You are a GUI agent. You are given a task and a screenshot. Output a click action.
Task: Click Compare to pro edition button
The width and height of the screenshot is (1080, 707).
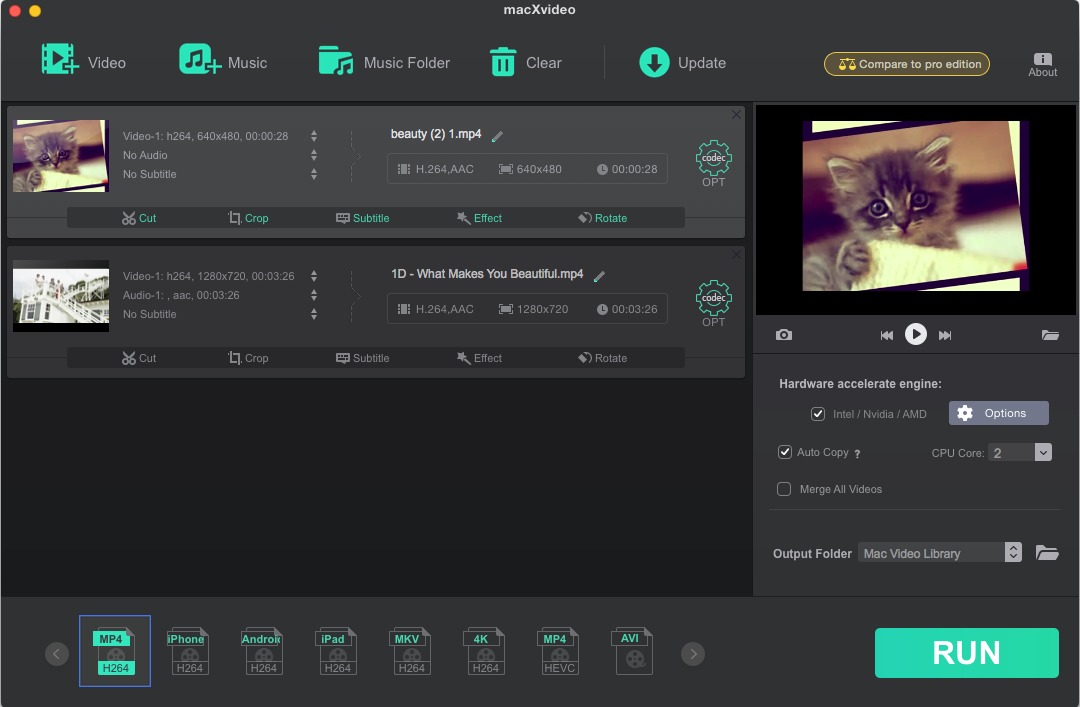point(907,64)
